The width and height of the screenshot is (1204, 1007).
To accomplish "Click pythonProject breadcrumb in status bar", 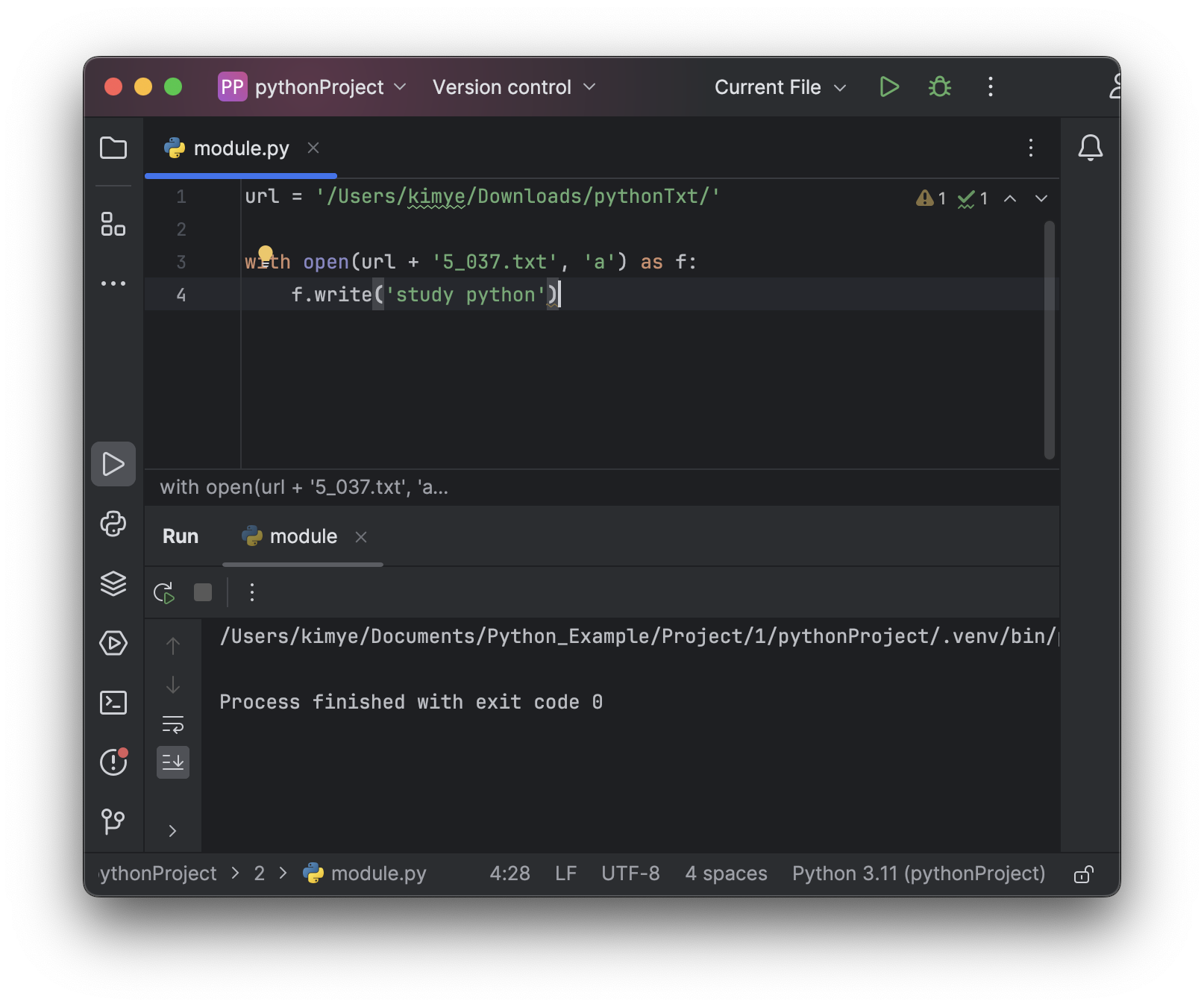I will pyautogui.click(x=158, y=873).
